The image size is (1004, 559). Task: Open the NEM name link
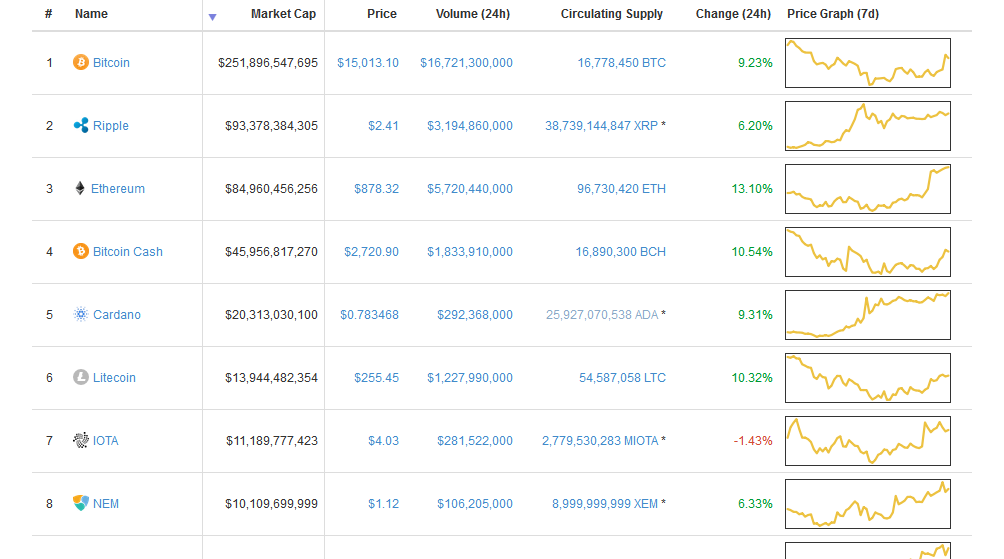tap(106, 504)
